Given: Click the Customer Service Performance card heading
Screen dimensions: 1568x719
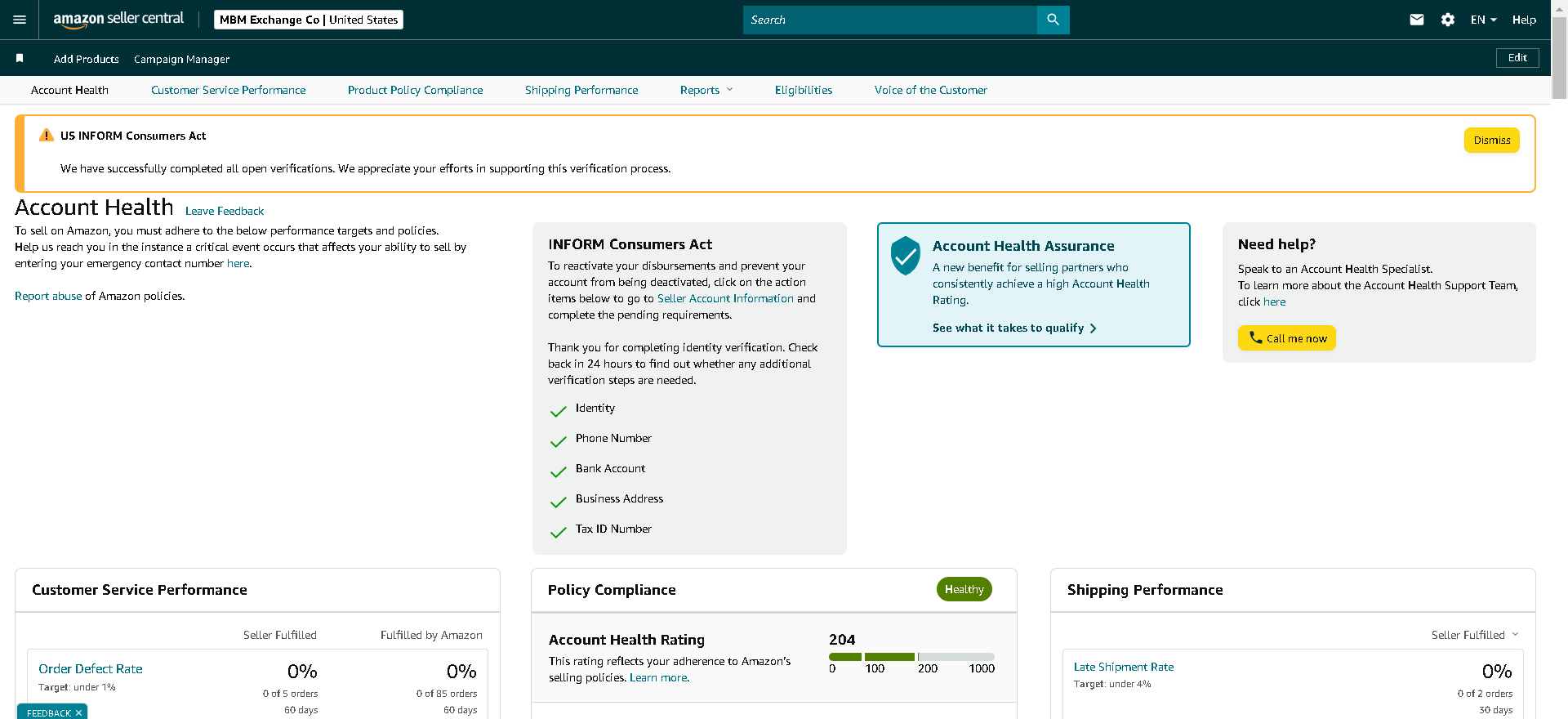Looking at the screenshot, I should click(140, 590).
